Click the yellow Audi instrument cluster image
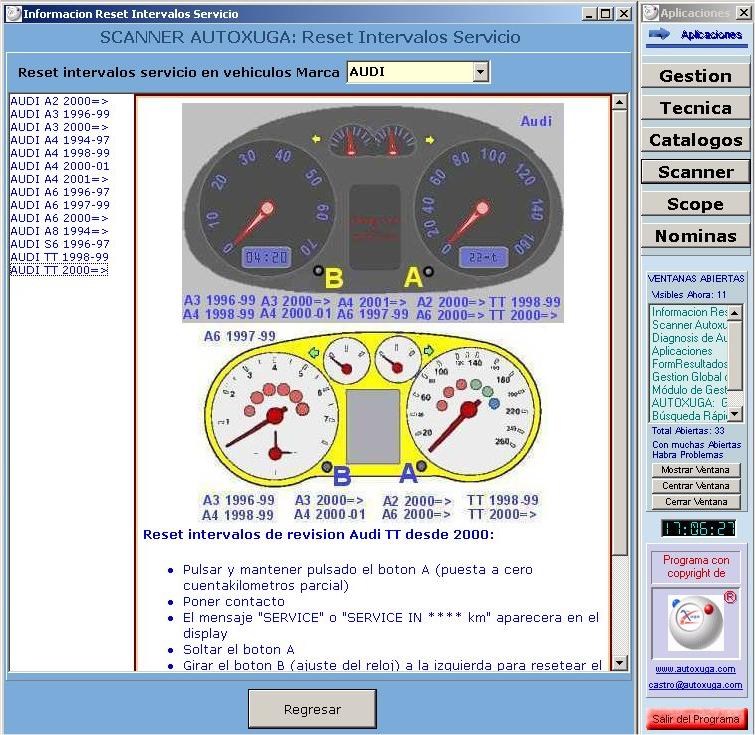The height and width of the screenshot is (735, 755). 372,408
